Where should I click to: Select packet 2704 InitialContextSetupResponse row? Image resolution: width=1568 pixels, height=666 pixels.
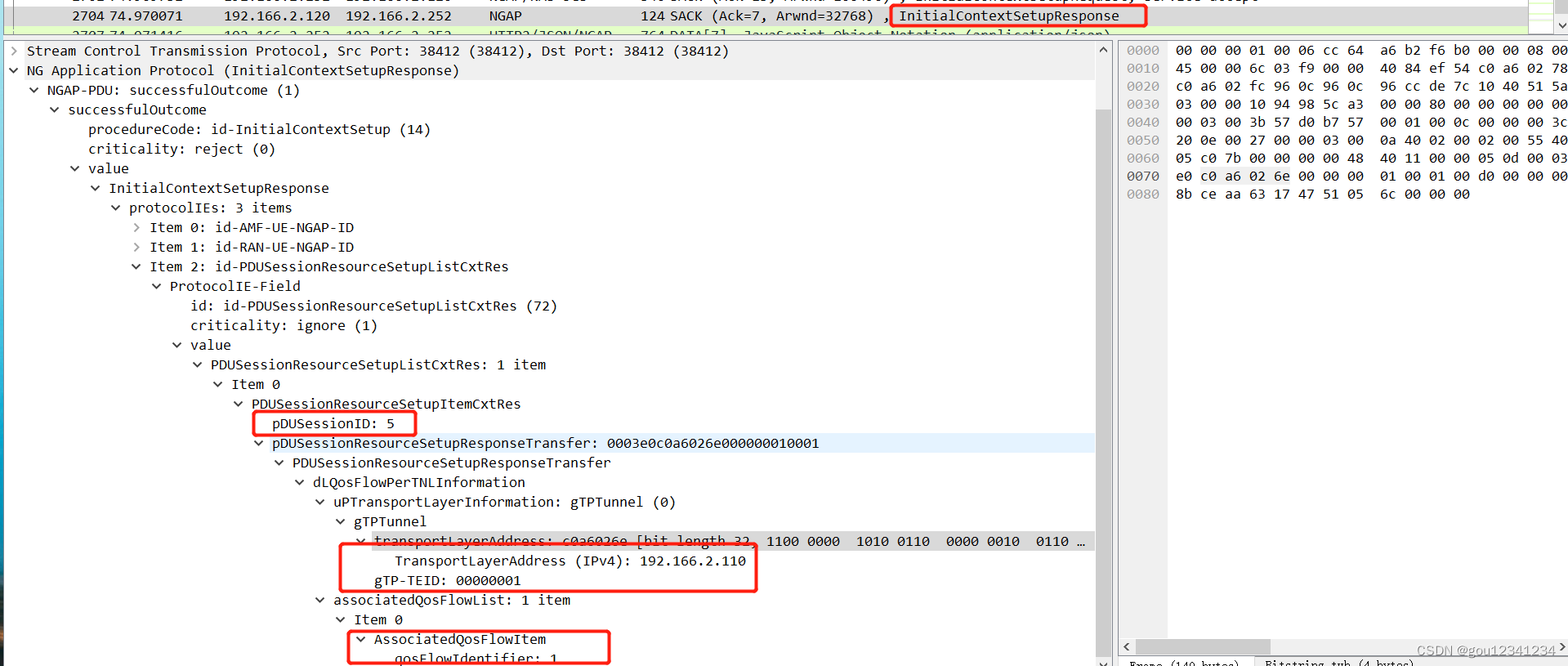click(764, 16)
